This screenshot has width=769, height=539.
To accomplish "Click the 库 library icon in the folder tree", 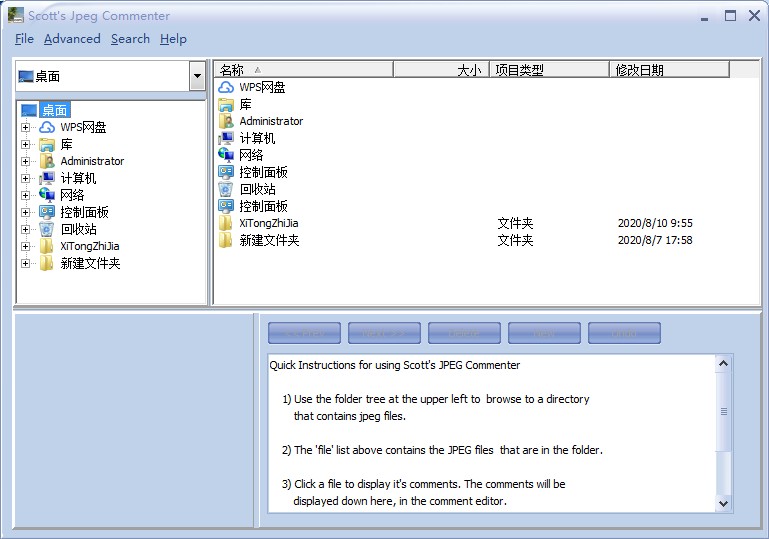I will tap(47, 145).
